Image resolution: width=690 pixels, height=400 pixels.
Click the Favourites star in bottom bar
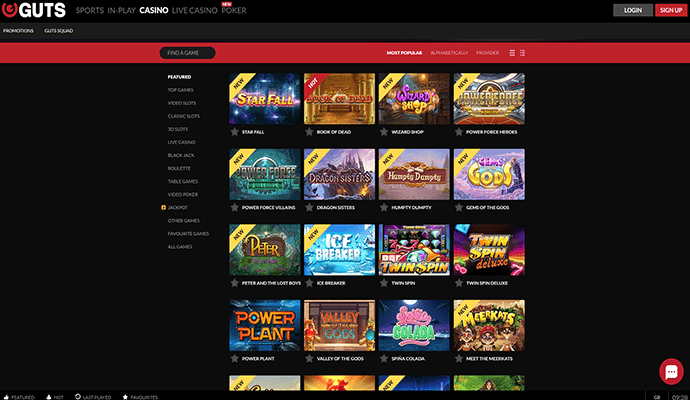pyautogui.click(x=124, y=397)
